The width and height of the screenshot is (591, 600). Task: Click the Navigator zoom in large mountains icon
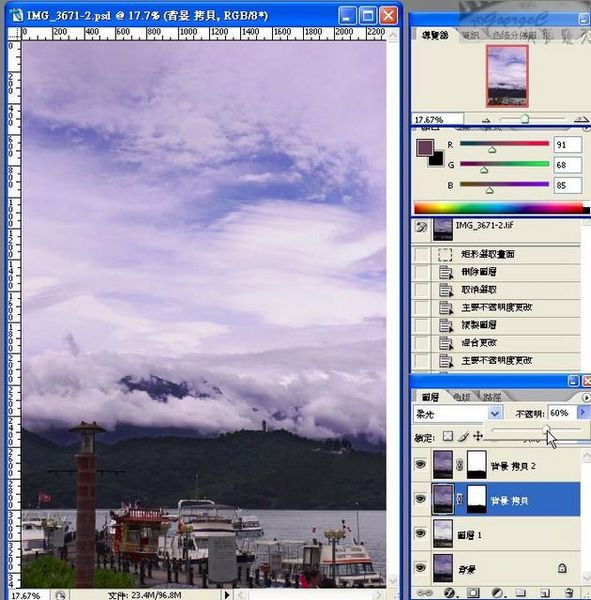pyautogui.click(x=581, y=120)
